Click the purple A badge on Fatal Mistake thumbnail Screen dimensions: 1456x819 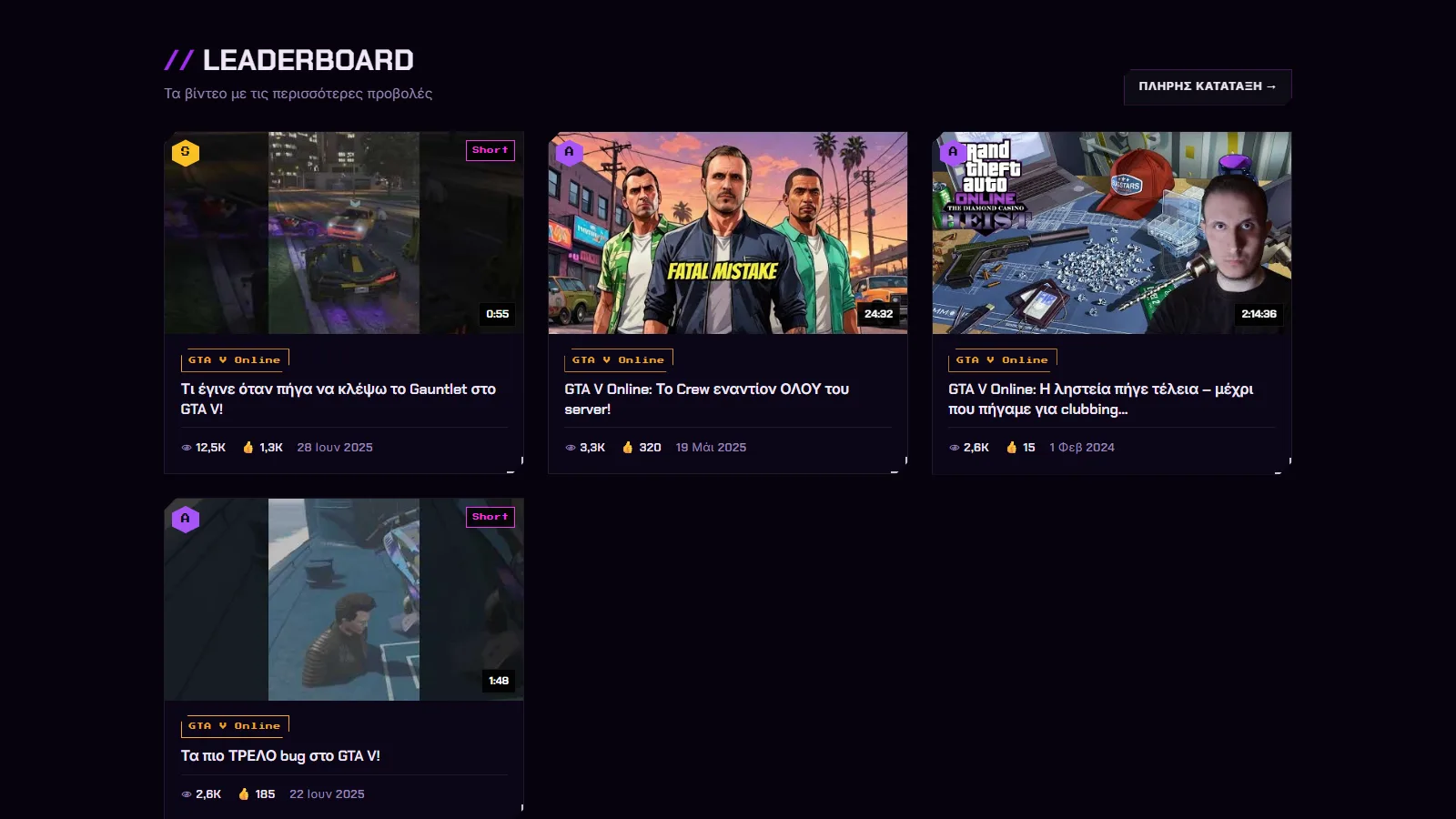570,152
